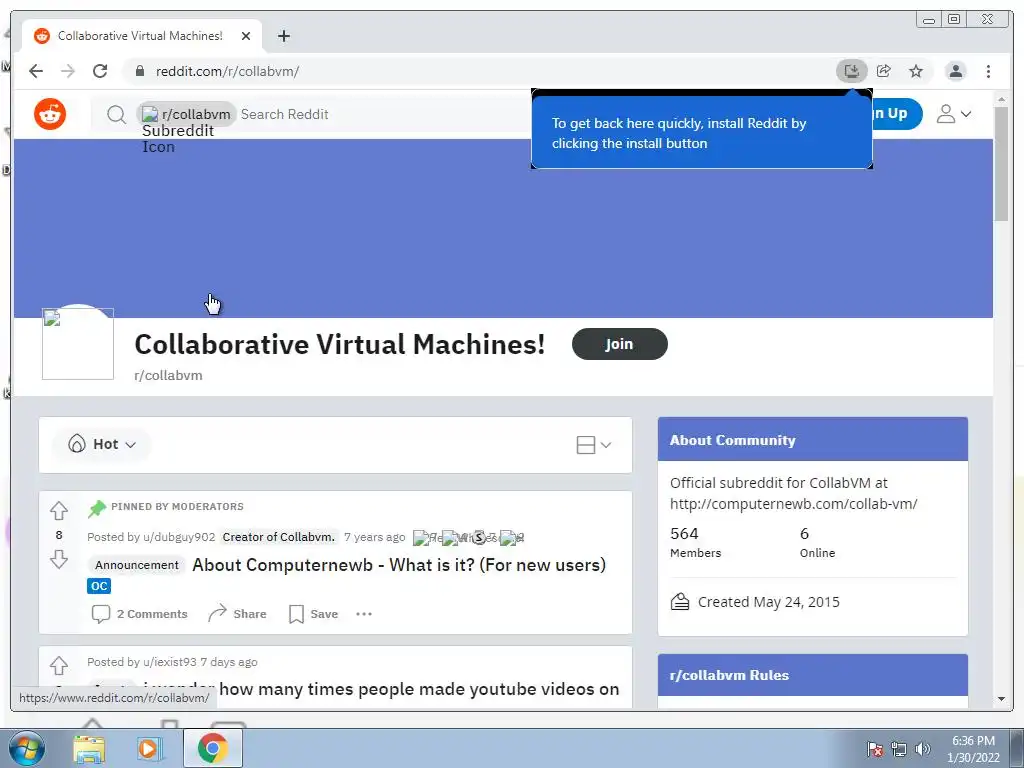Screen dimensions: 1024x768
Task: Click the subreddit avatar image
Action: [x=78, y=344]
